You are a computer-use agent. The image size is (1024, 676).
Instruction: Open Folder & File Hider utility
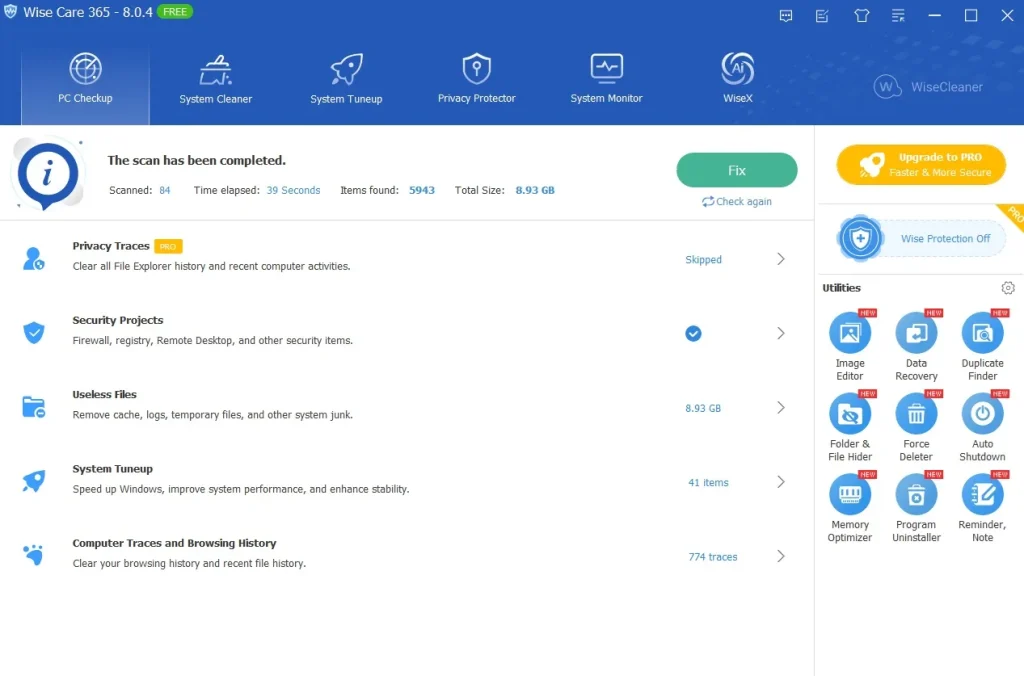coord(850,427)
